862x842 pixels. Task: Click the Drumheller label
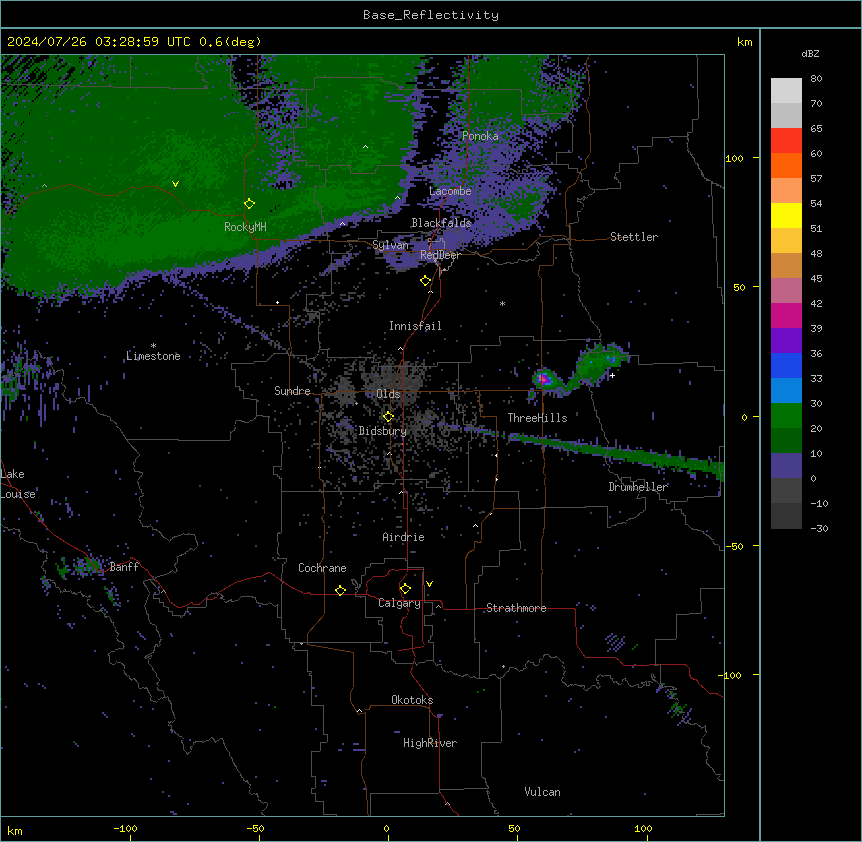pyautogui.click(x=638, y=487)
